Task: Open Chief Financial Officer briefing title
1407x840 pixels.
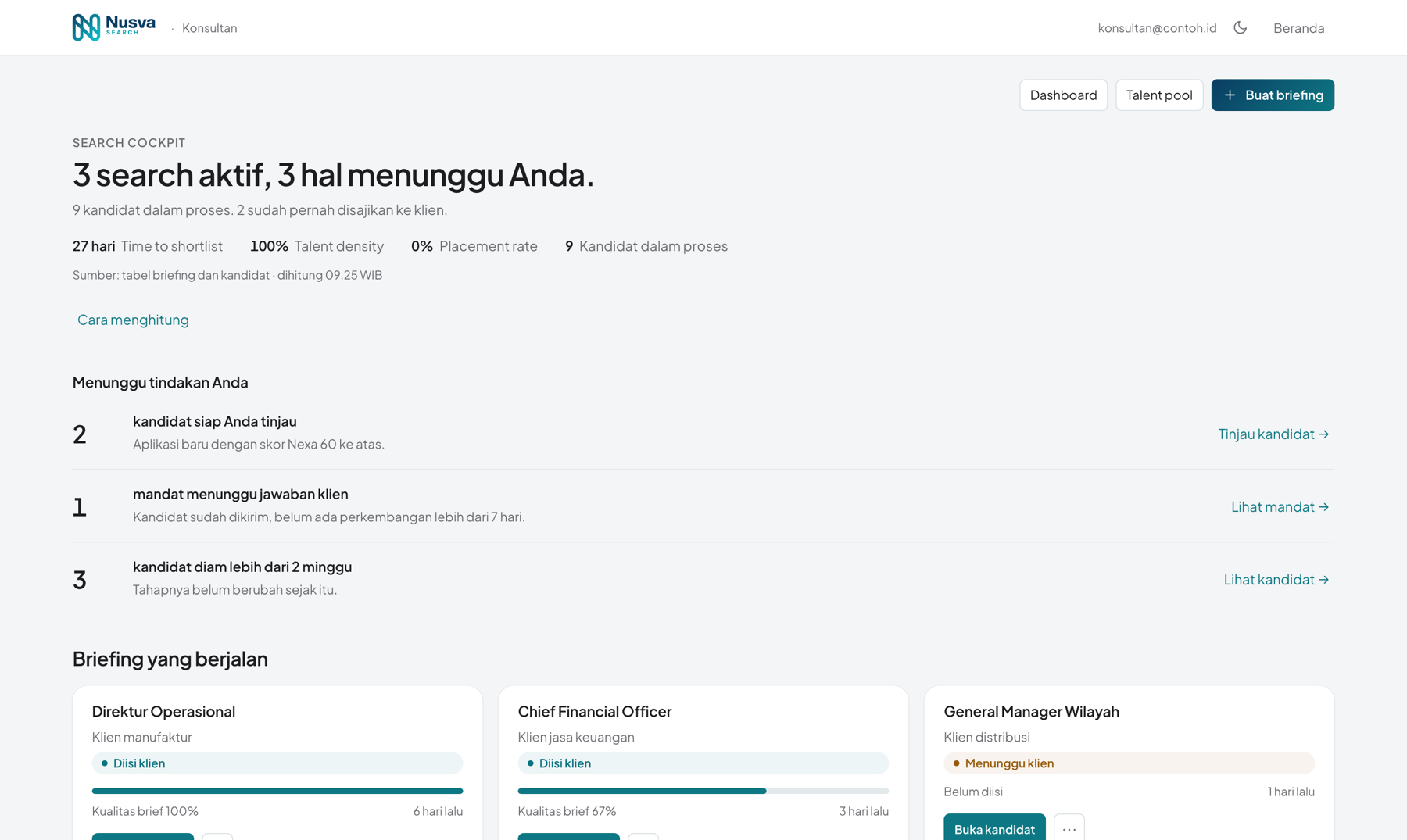Action: [x=595, y=711]
